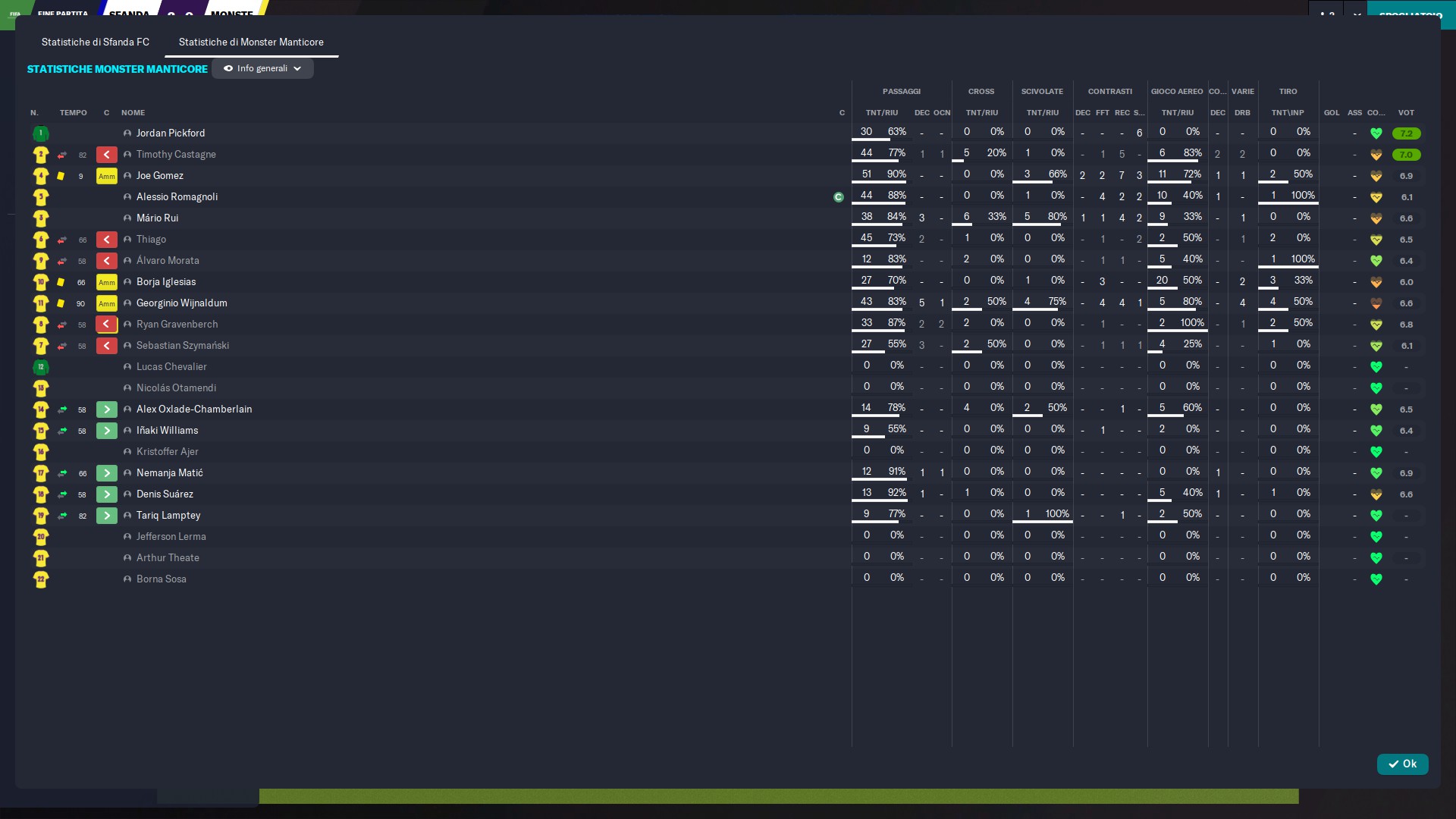Click the yellow Amm badge beside Joe Gomez
This screenshot has width=1456, height=819.
pos(106,176)
